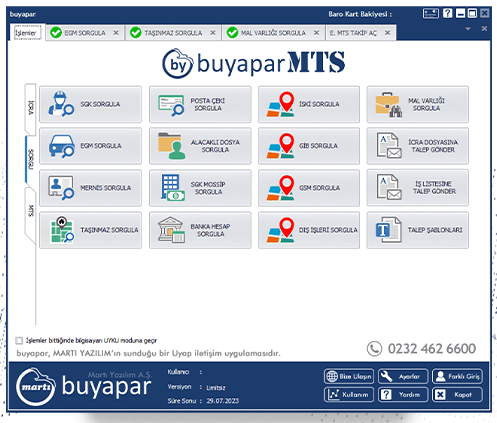Click the Süre Sonu date 29.07.2023

click(223, 401)
